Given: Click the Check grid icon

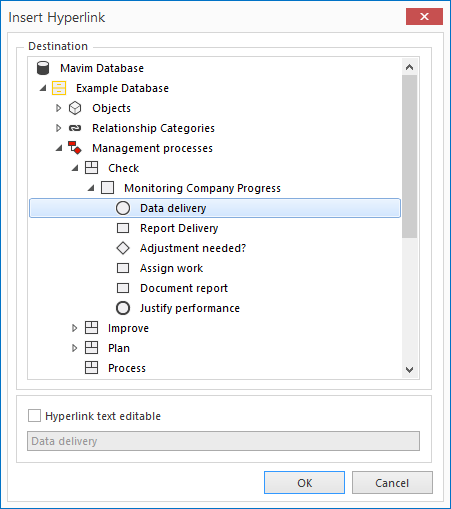Looking at the screenshot, I should (x=91, y=168).
